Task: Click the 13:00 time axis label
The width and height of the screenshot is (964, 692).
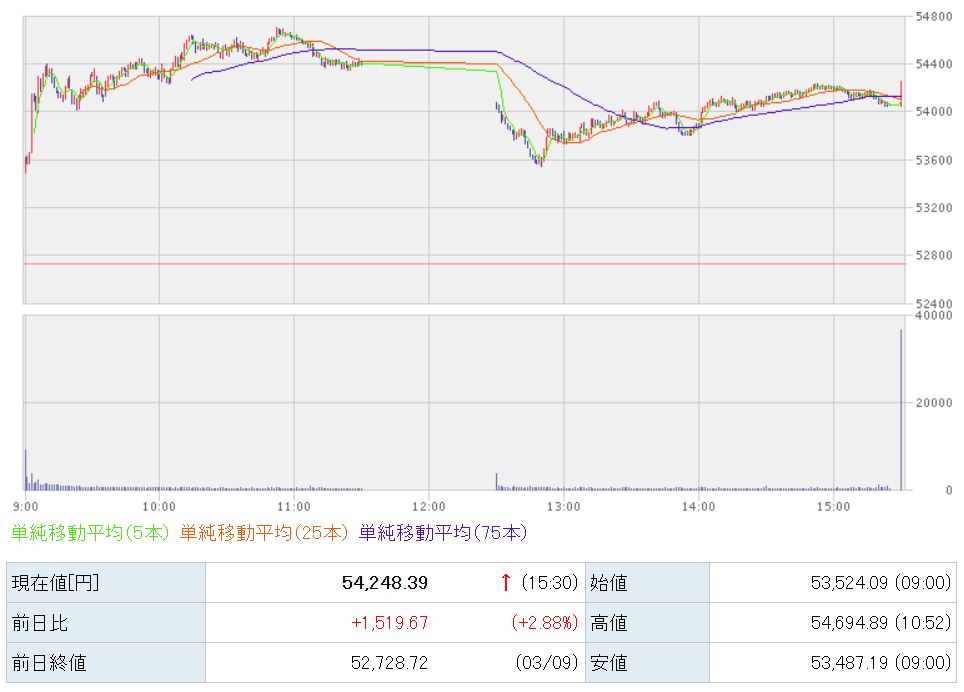Action: [x=563, y=505]
